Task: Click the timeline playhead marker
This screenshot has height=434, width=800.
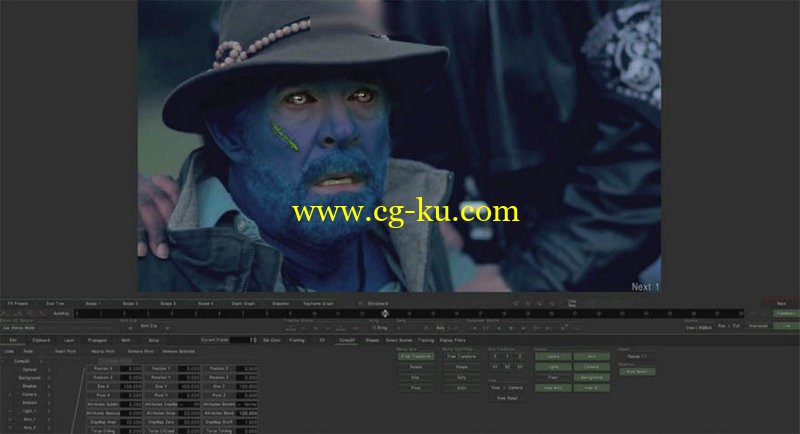Action: pos(385,314)
